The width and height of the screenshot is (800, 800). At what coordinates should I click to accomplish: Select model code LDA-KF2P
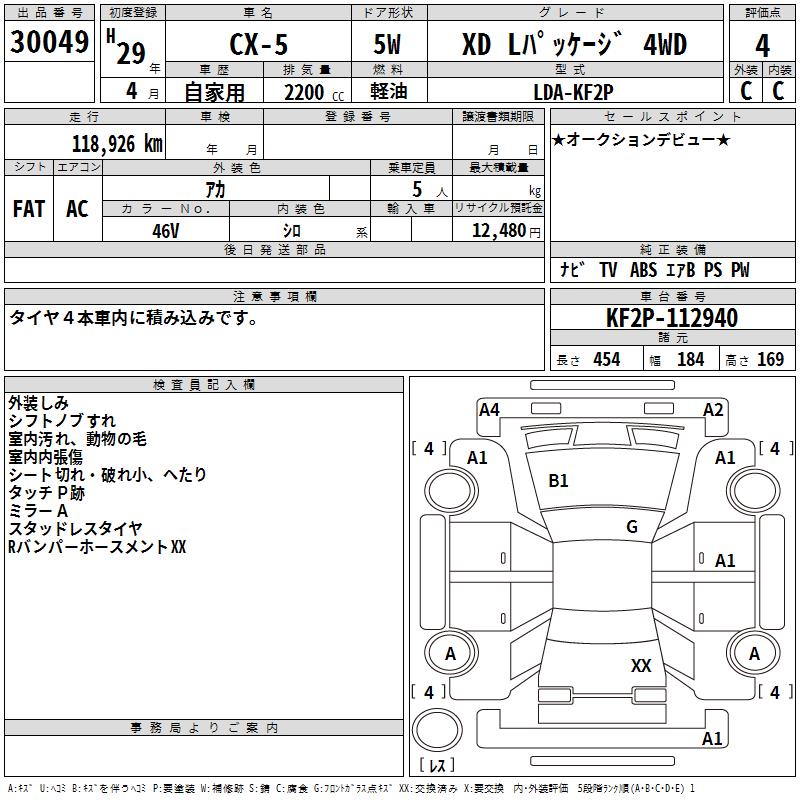coord(573,92)
